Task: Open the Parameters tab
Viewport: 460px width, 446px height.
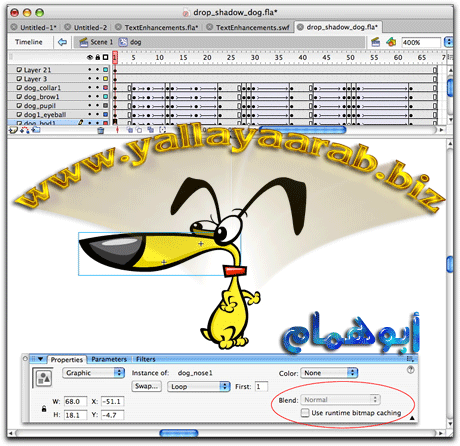Action: [109, 359]
